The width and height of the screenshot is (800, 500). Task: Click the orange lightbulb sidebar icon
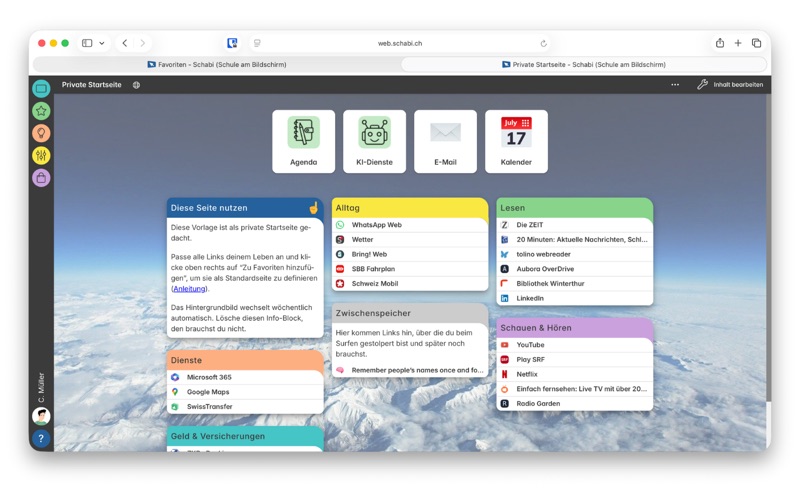point(41,133)
